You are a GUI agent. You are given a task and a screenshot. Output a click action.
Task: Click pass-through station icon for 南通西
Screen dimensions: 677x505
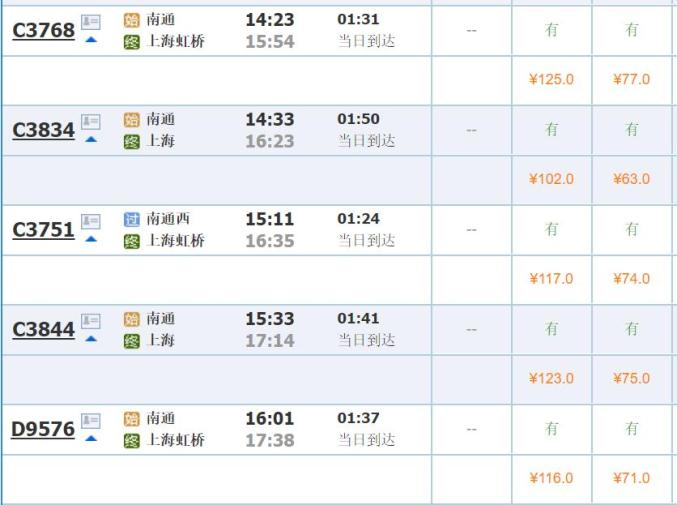pyautogui.click(x=132, y=219)
